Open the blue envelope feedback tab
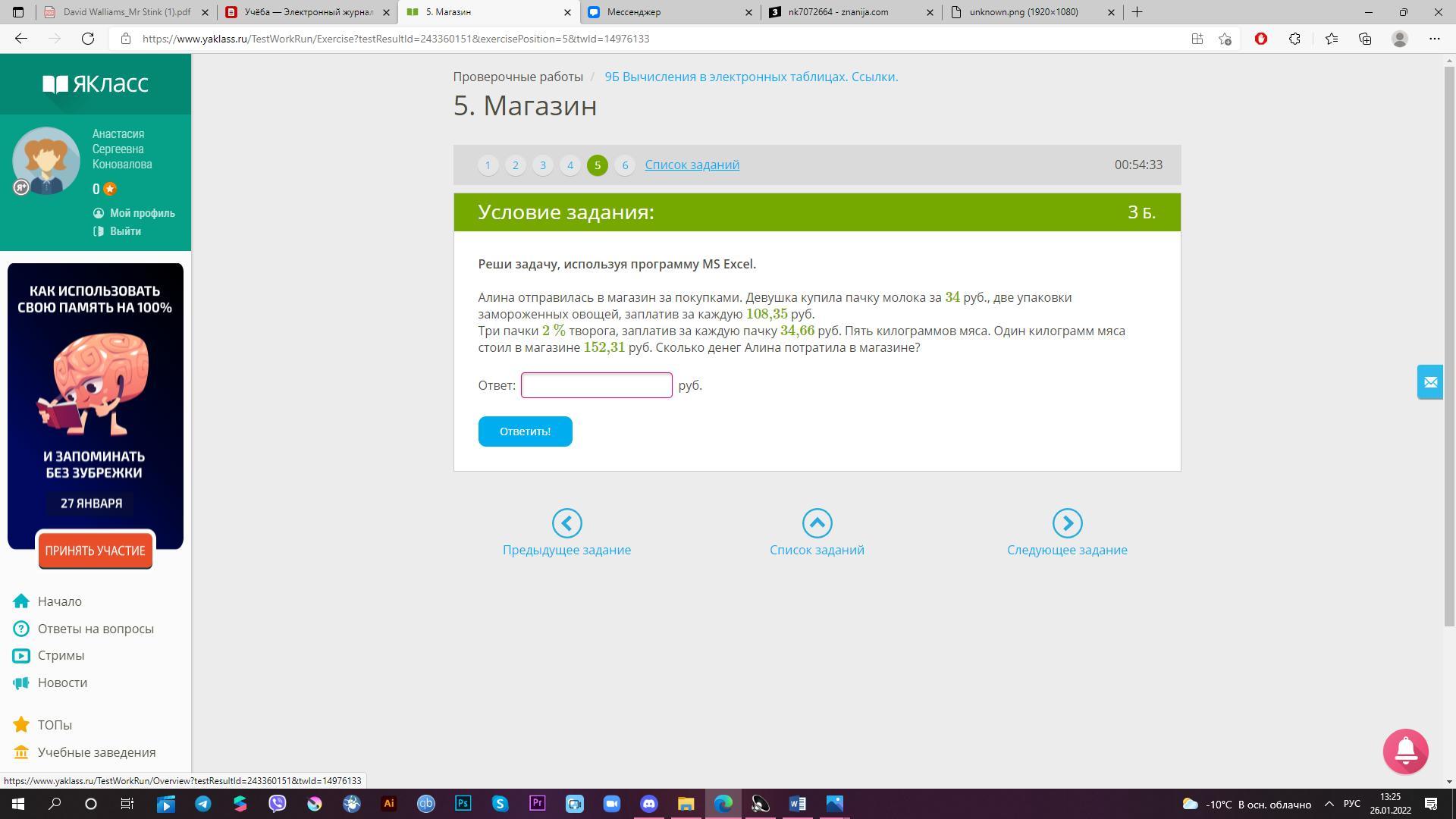The width and height of the screenshot is (1456, 819). [x=1430, y=382]
